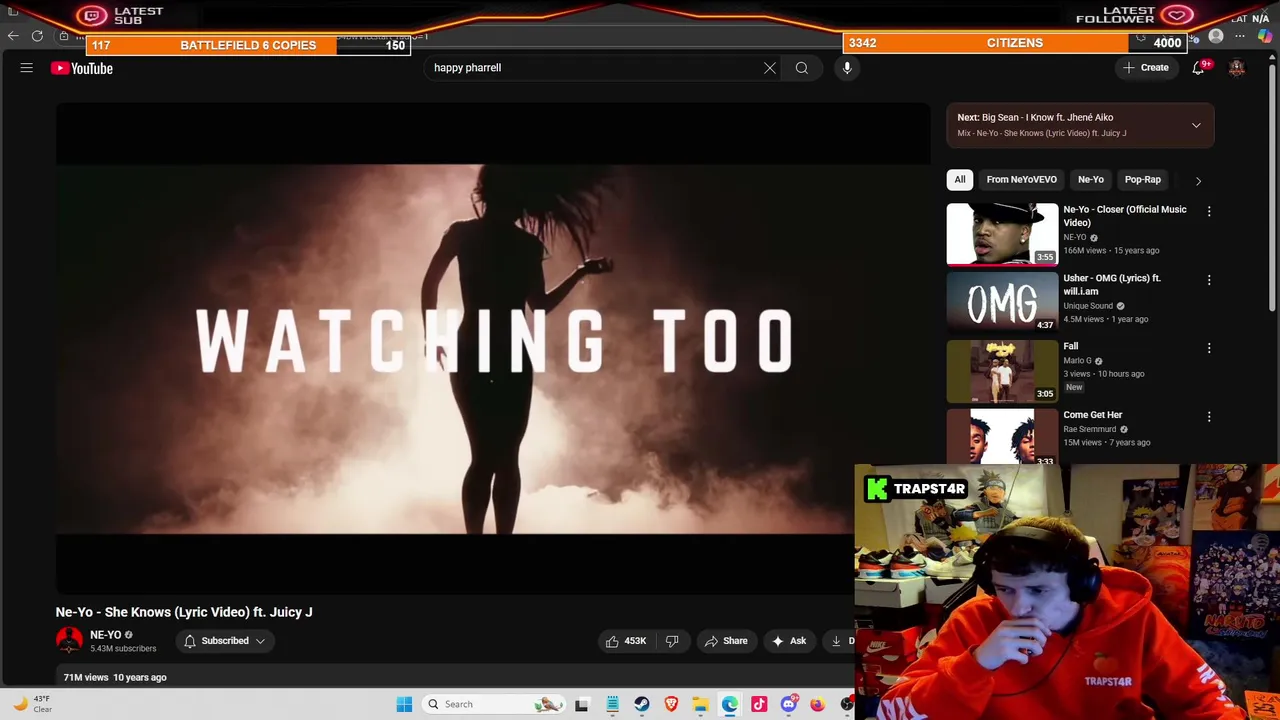Open TikTok from taskbar
This screenshot has height=720, width=1280.
(759, 704)
